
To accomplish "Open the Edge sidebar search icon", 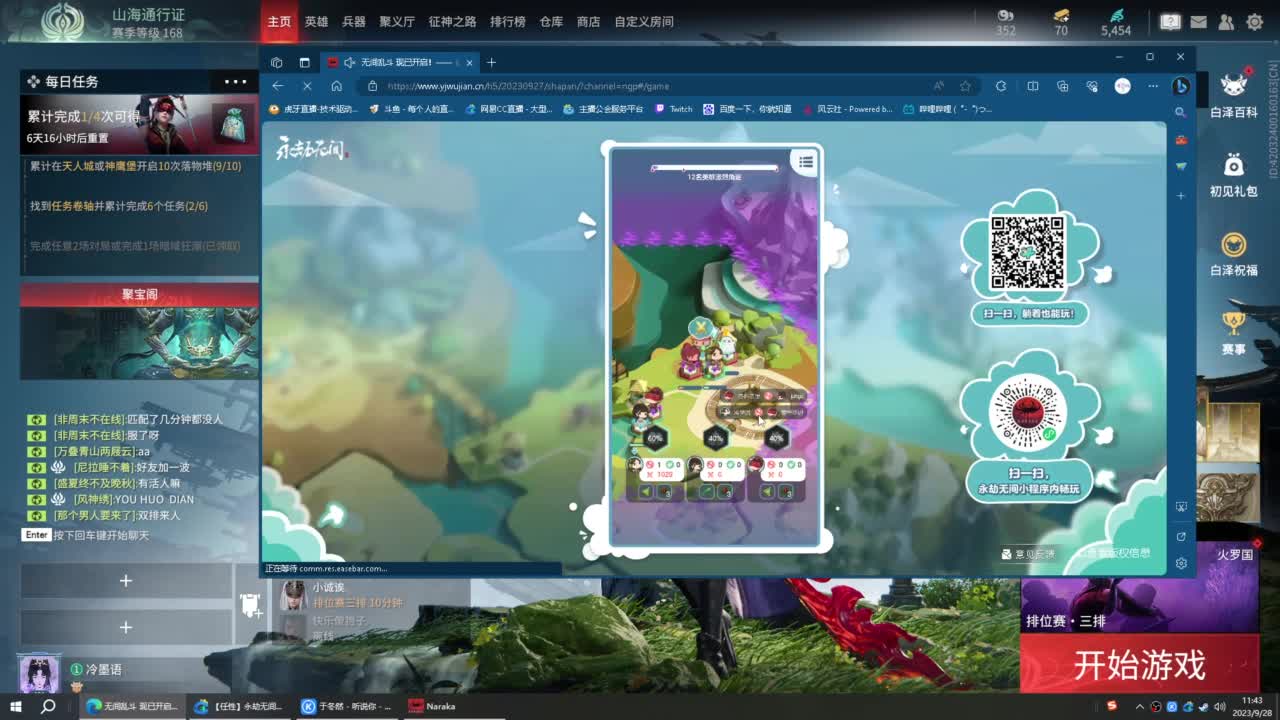I will pos(1181,113).
